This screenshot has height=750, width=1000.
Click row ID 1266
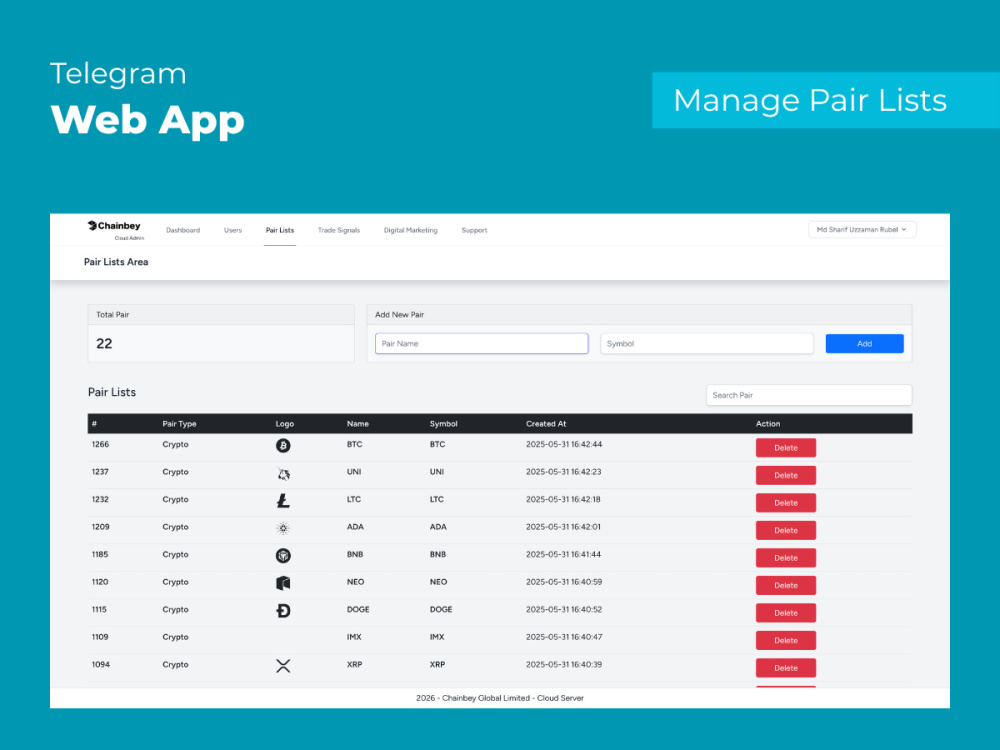point(100,445)
